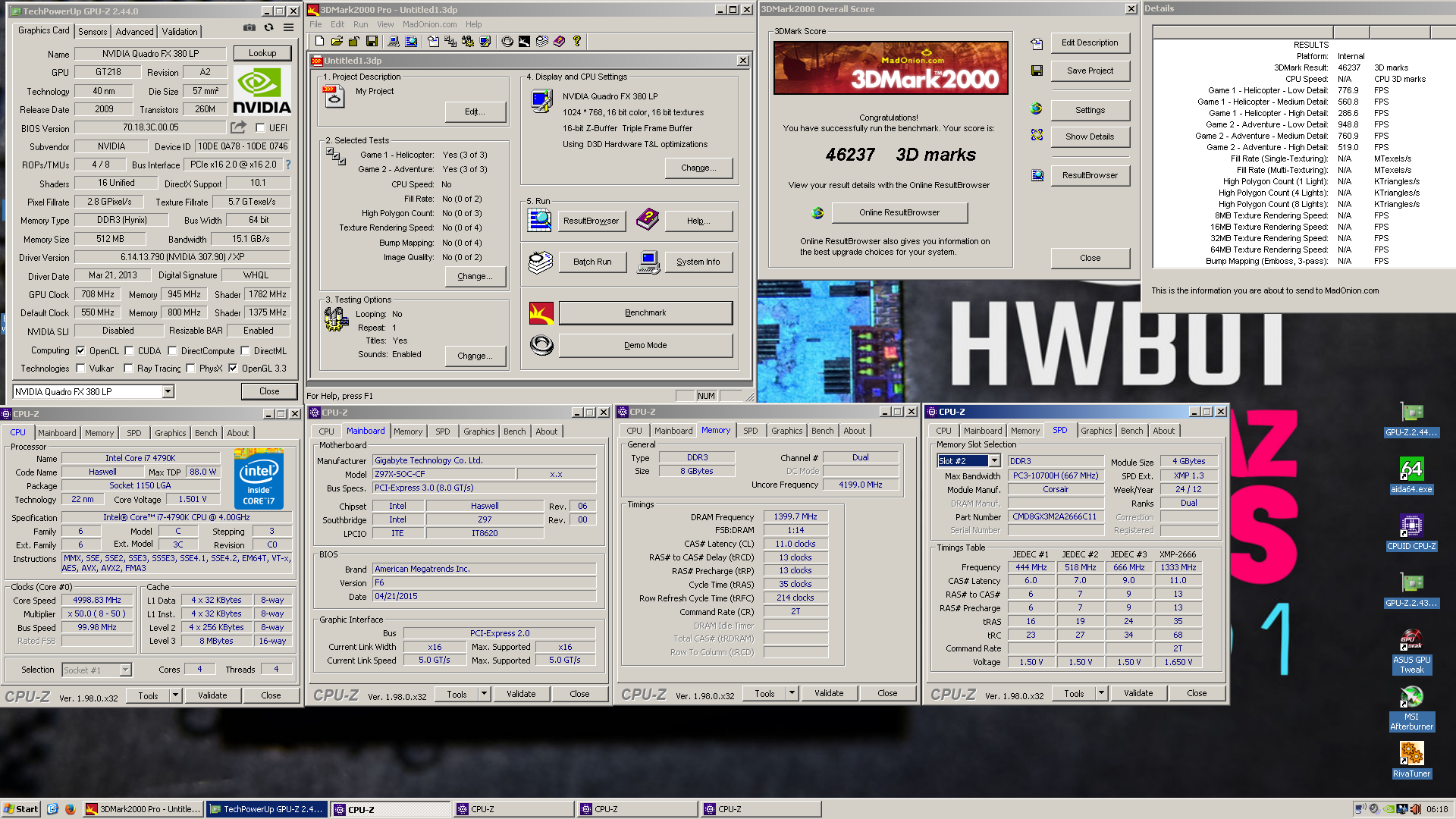Click the 3DMark2000 MadOnion banner image
1456x819 pixels.
tap(890, 68)
